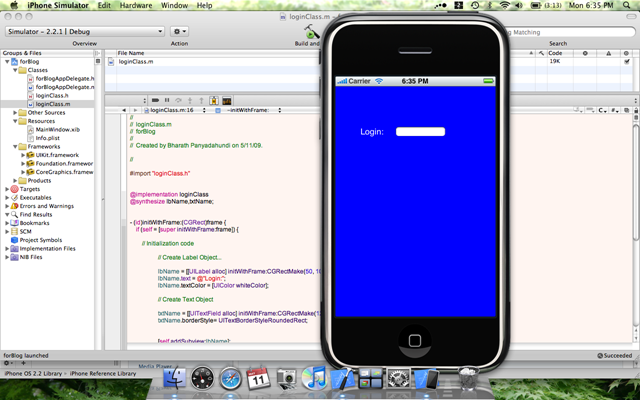Image resolution: width=640 pixels, height=400 pixels.
Task: Open Finder from the Dock
Action: [x=174, y=377]
